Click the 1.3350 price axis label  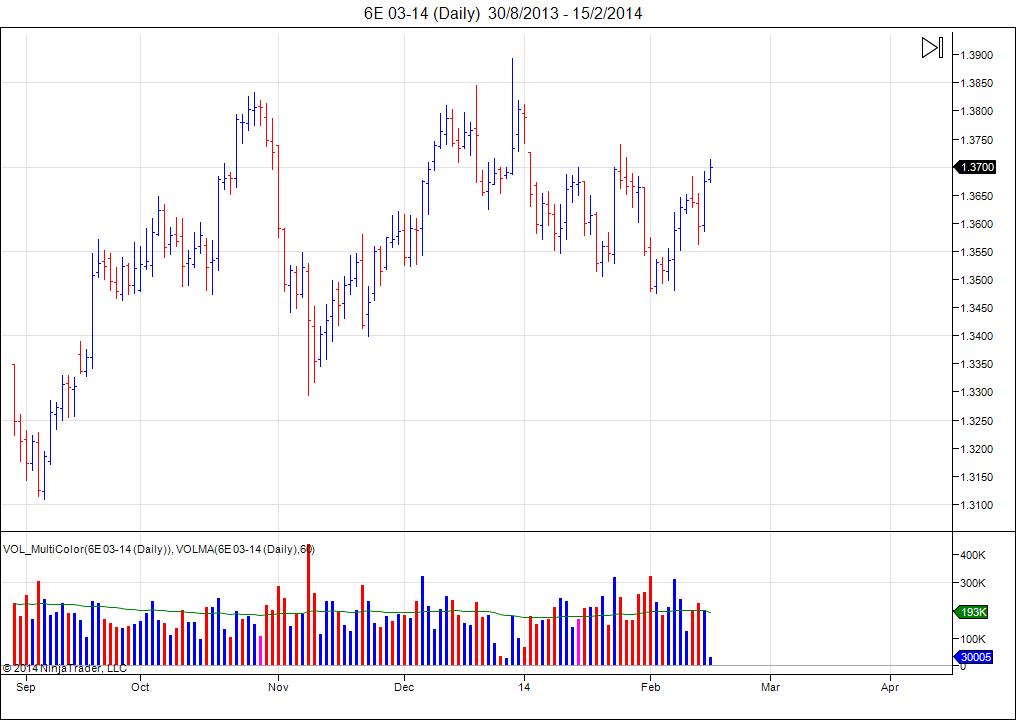pos(976,364)
